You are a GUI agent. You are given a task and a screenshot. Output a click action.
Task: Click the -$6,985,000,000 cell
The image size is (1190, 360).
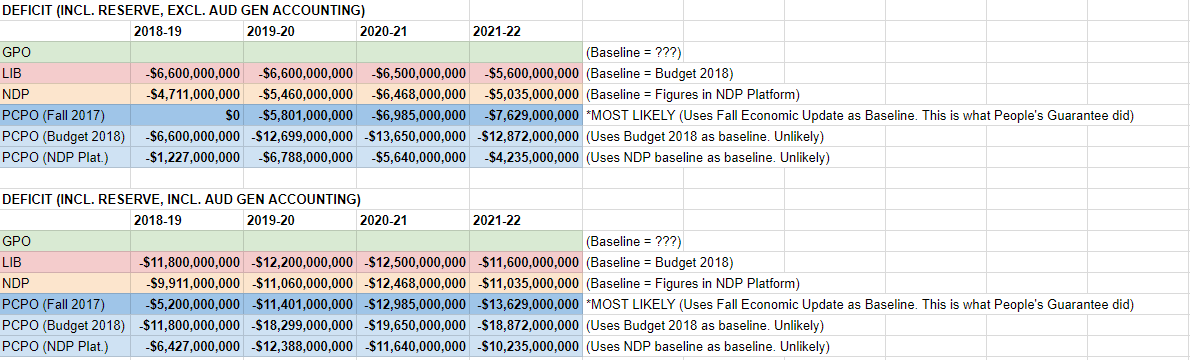(413, 115)
